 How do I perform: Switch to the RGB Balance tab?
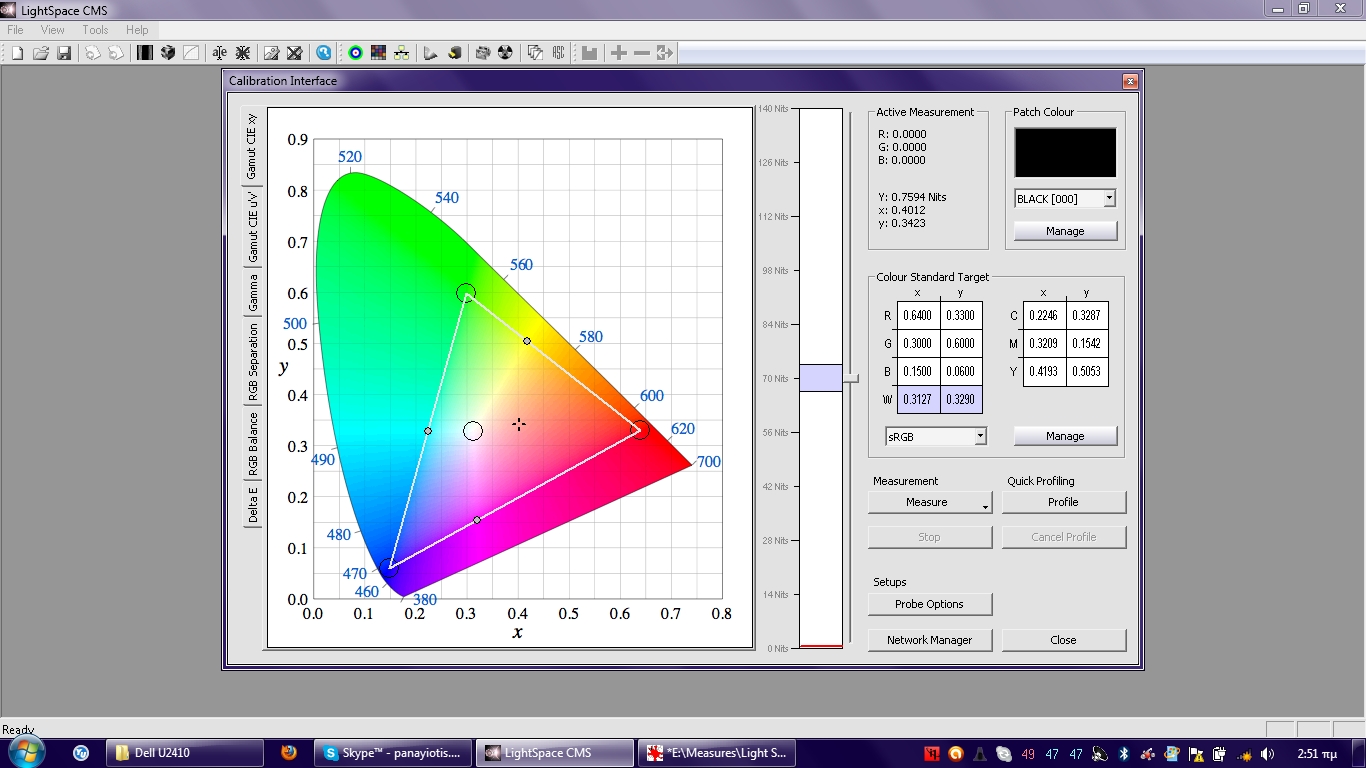pos(253,442)
